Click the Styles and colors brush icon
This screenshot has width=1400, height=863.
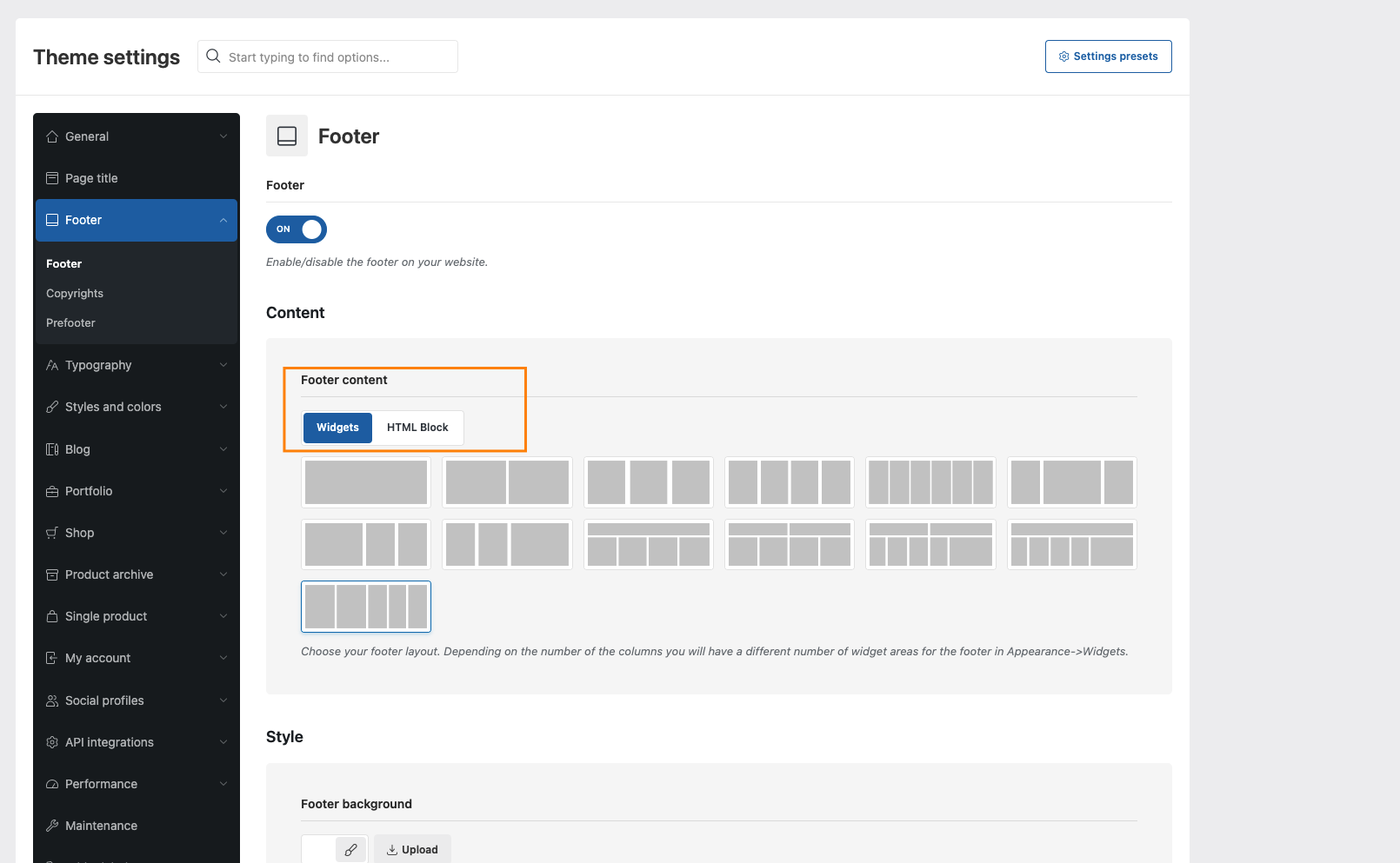coord(52,407)
